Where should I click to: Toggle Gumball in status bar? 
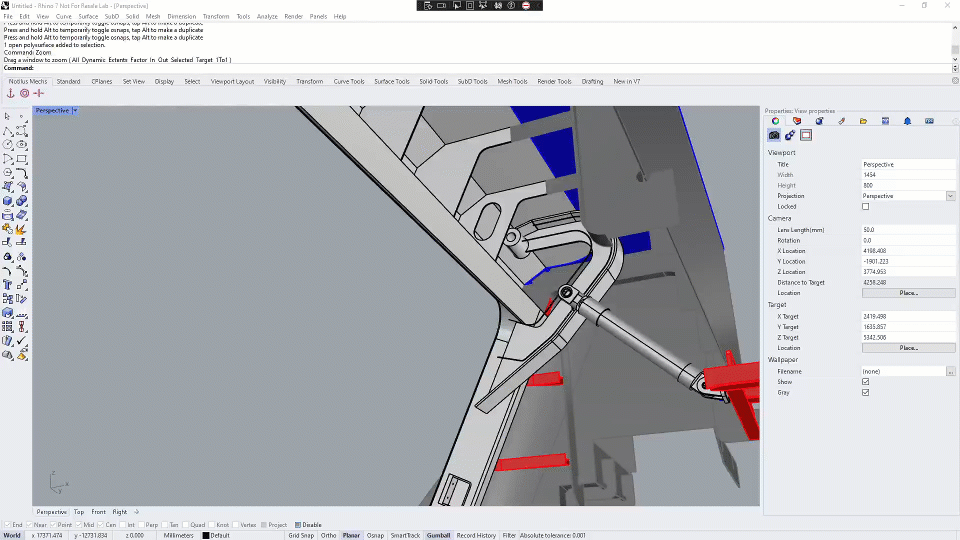[x=438, y=535]
